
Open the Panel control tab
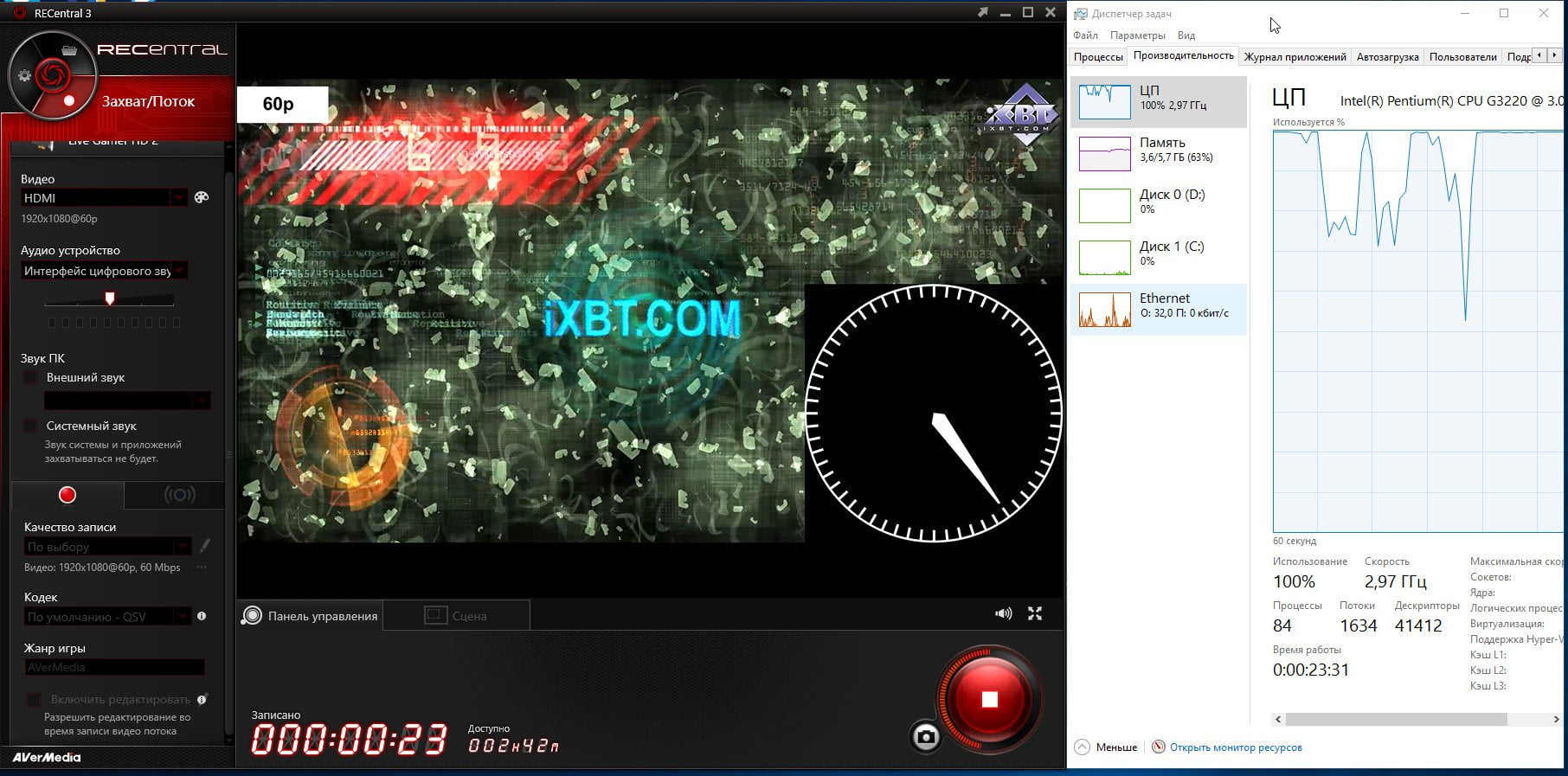[310, 616]
